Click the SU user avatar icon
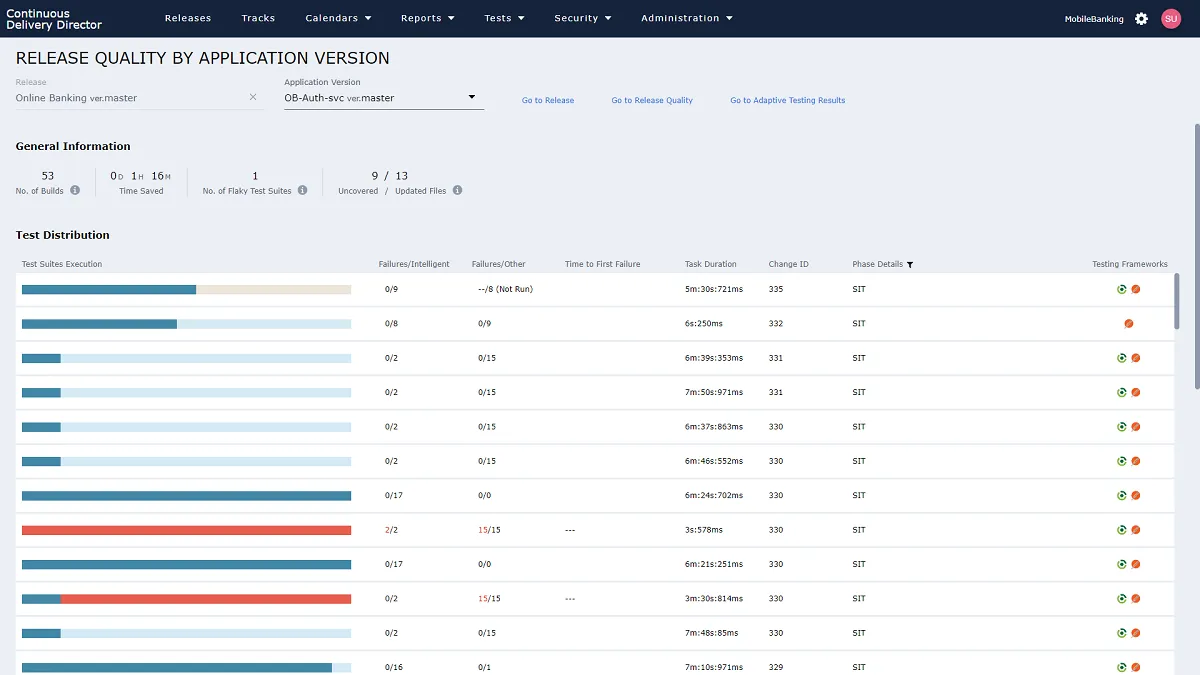Viewport: 1200px width, 675px height. click(1170, 18)
